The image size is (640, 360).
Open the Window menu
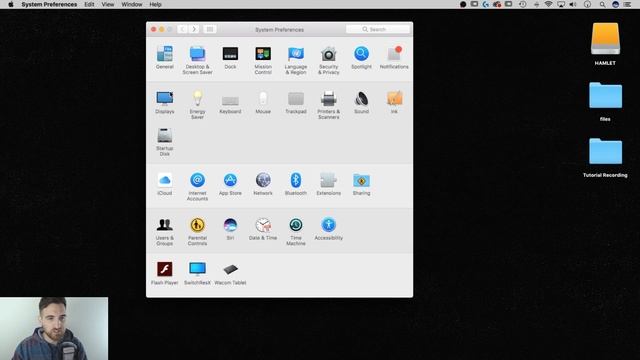pos(131,4)
